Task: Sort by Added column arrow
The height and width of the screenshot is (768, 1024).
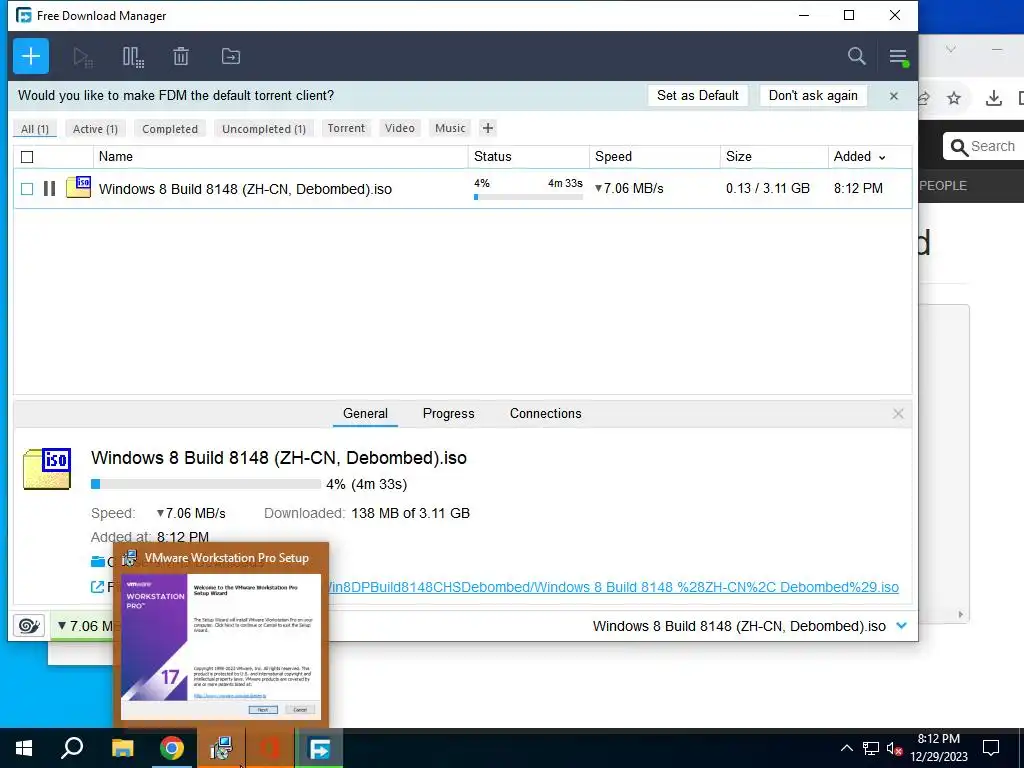Action: tap(882, 157)
